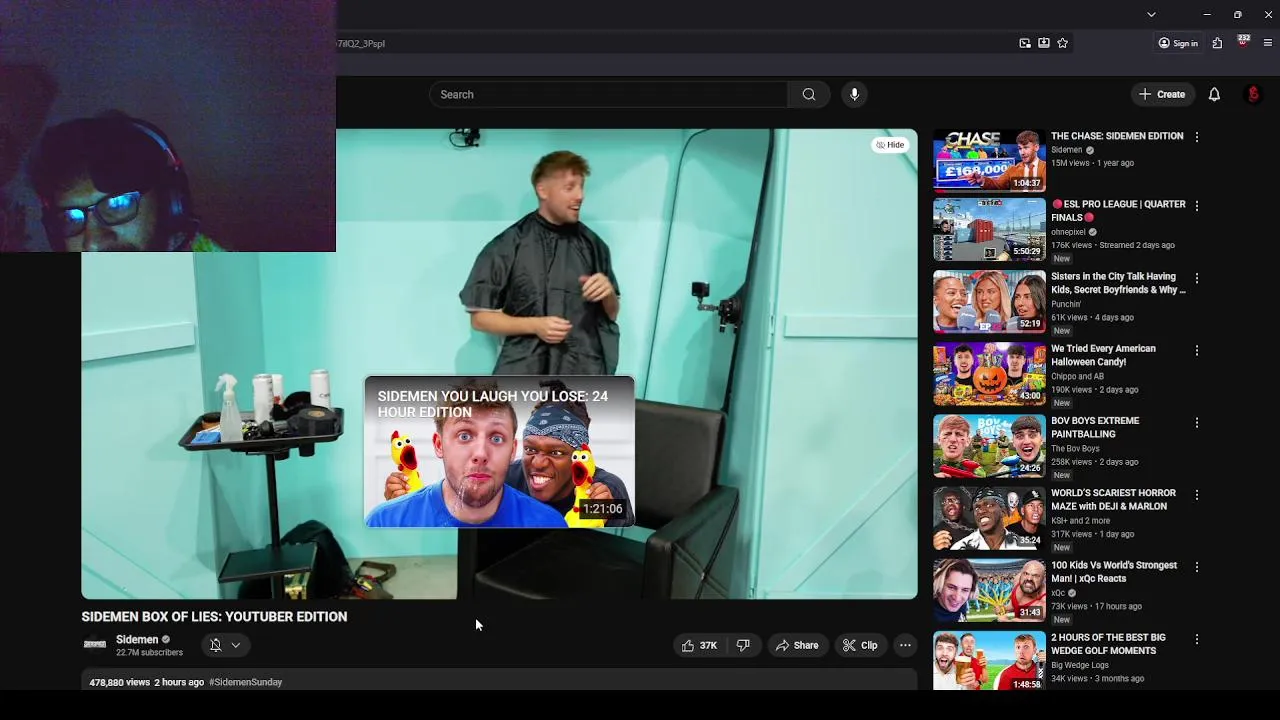Viewport: 1280px width, 720px height.
Task: Open YouTube notifications bell
Action: [1214, 95]
